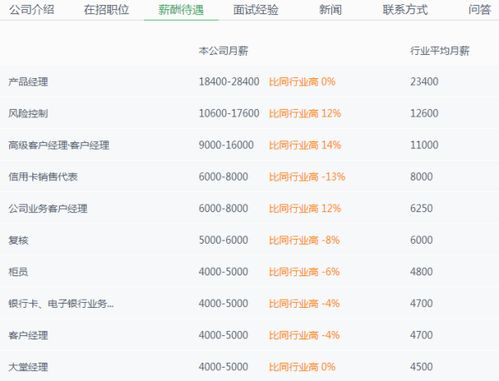Select the 产品经理 job title

coord(28,82)
